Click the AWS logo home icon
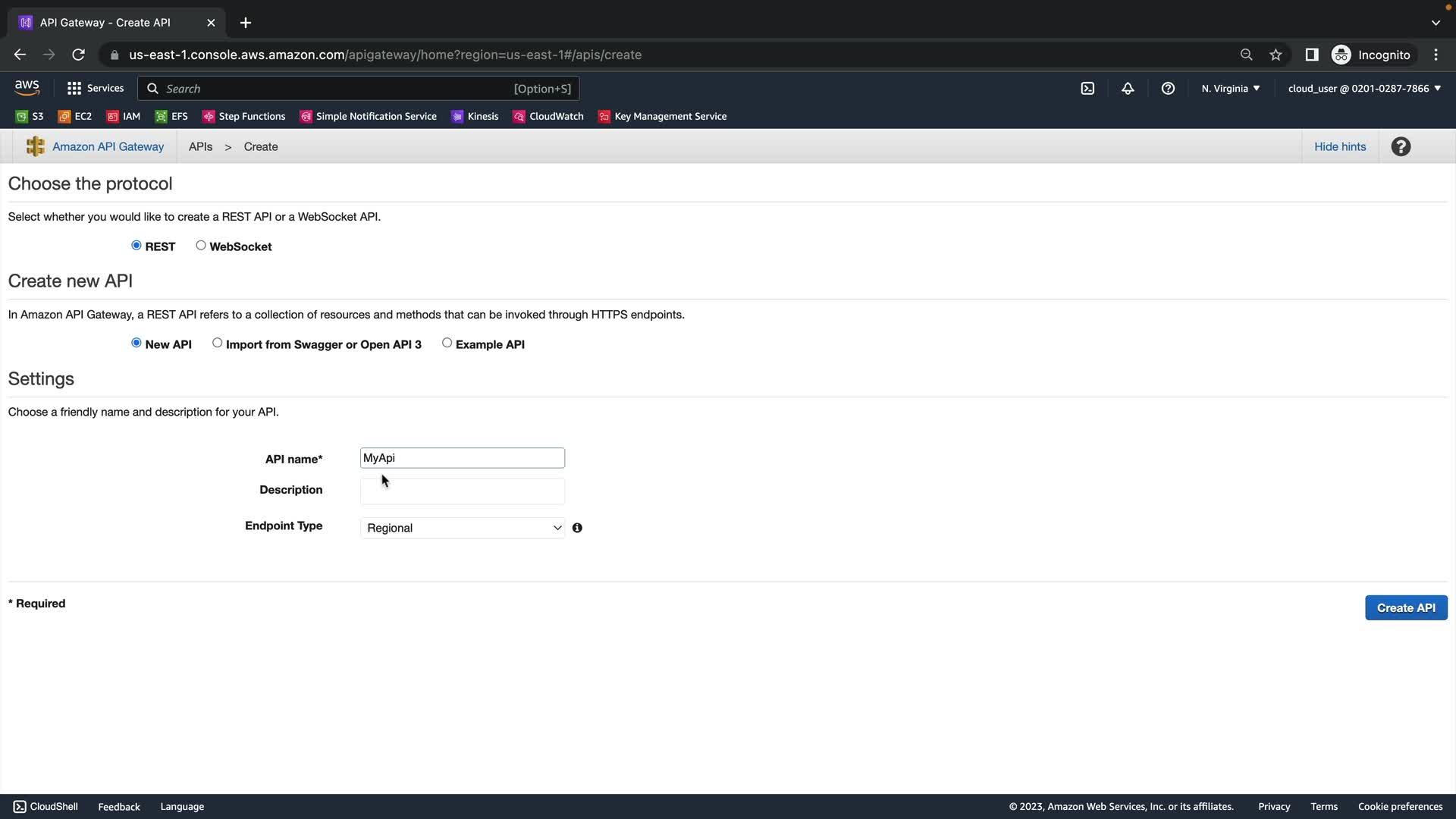Screen dimensions: 1456x819 pyautogui.click(x=27, y=88)
